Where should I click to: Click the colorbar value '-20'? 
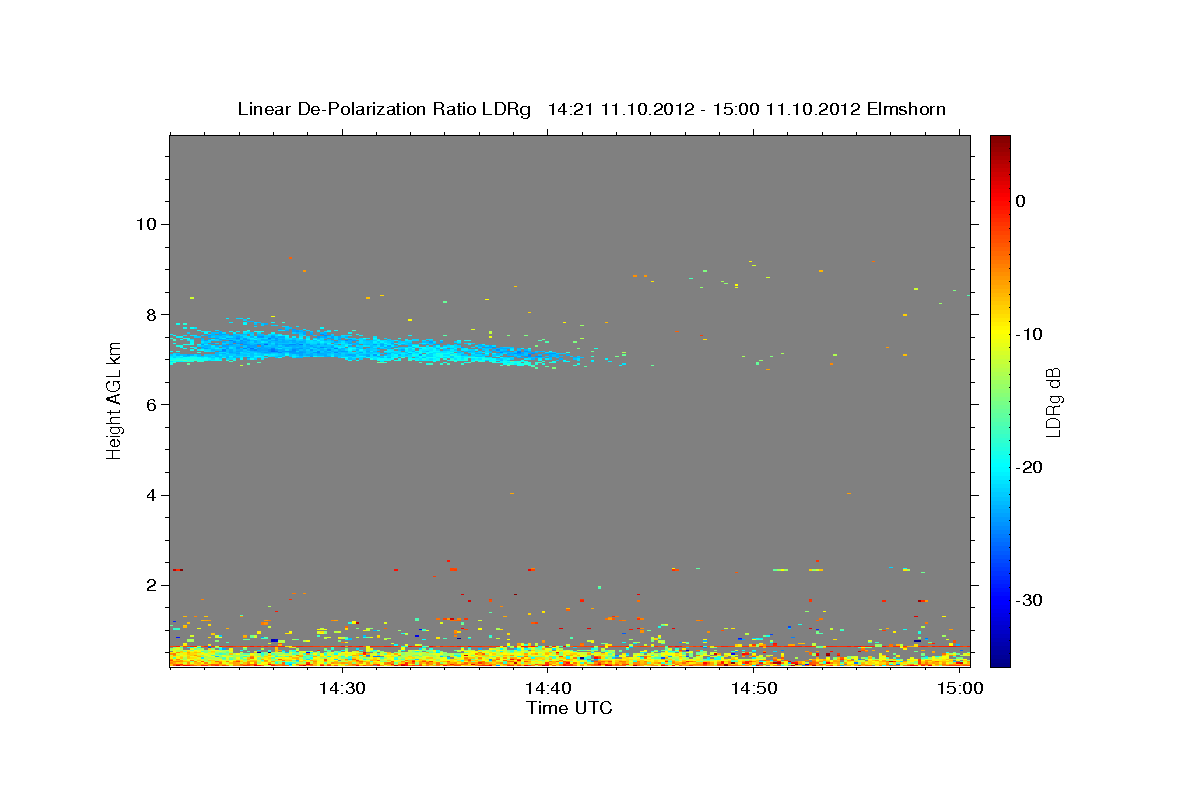pos(1029,467)
